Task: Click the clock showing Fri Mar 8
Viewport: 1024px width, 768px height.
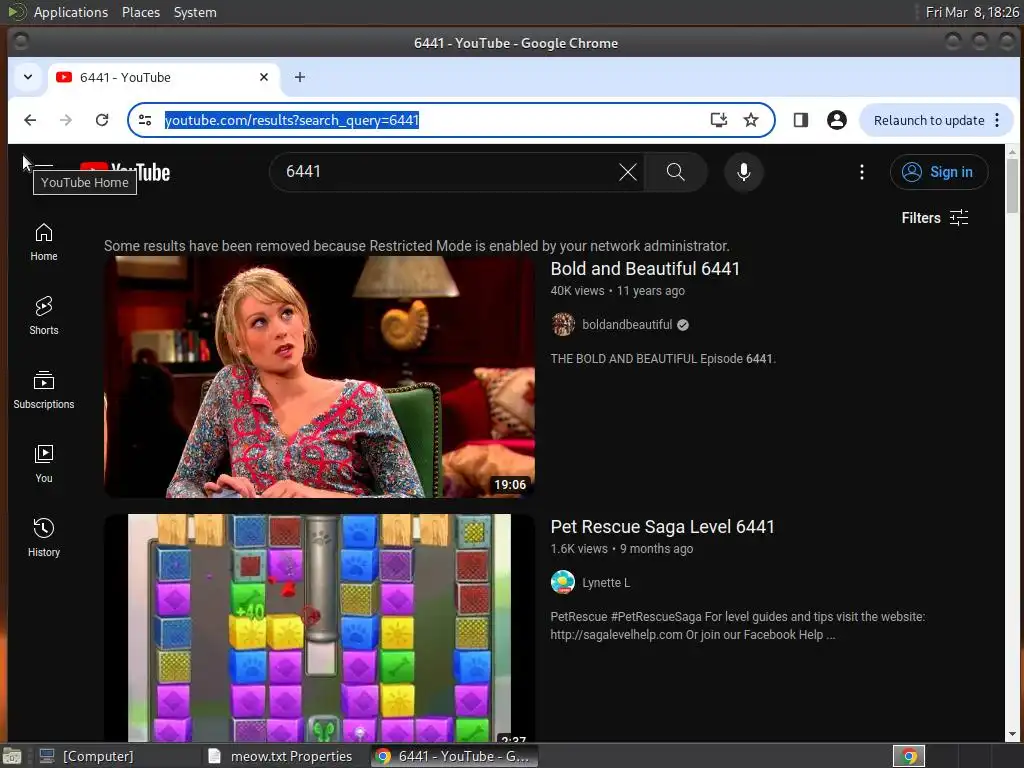Action: [x=972, y=12]
